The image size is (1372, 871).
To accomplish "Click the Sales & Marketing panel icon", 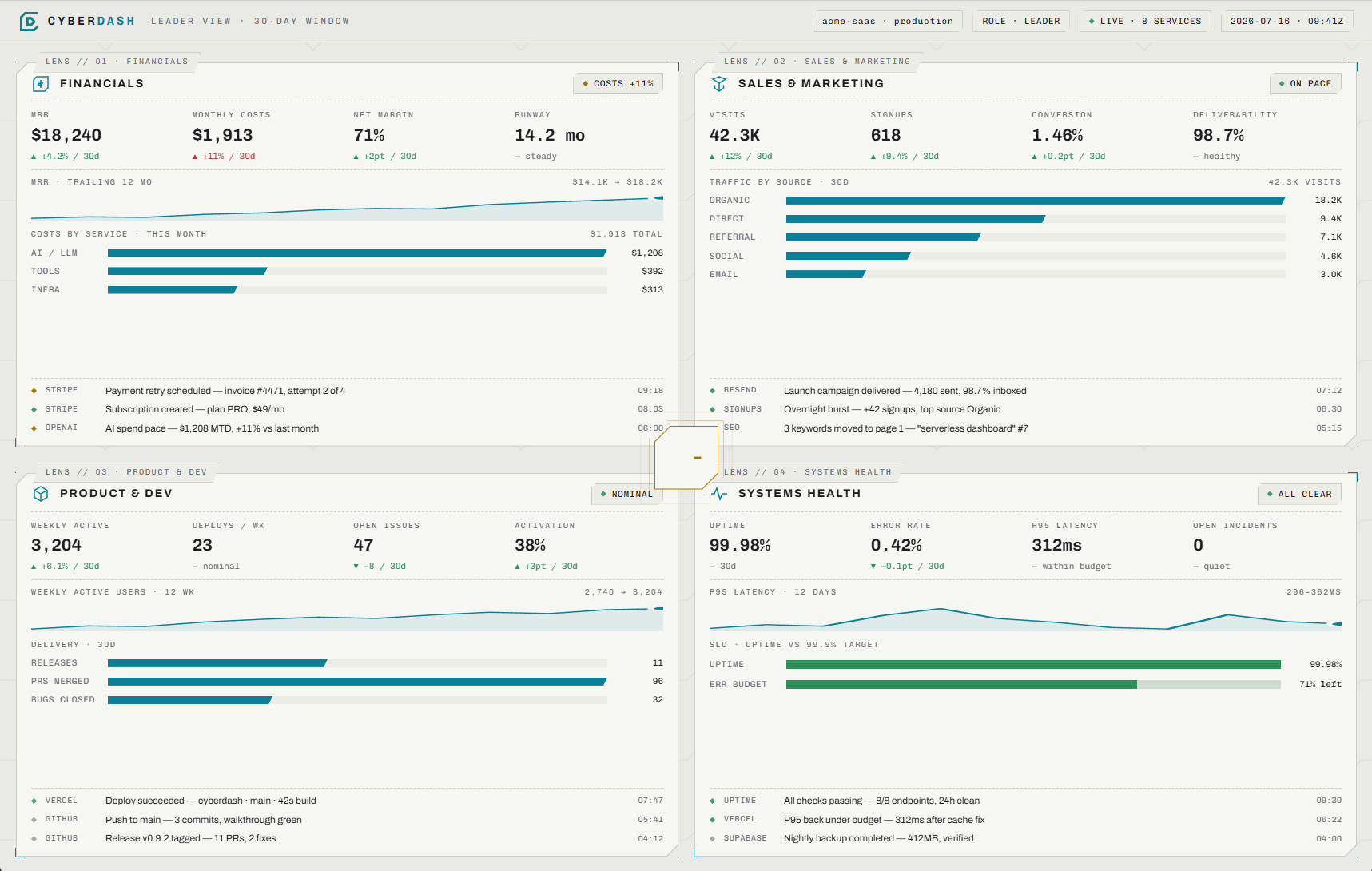I will (x=719, y=84).
